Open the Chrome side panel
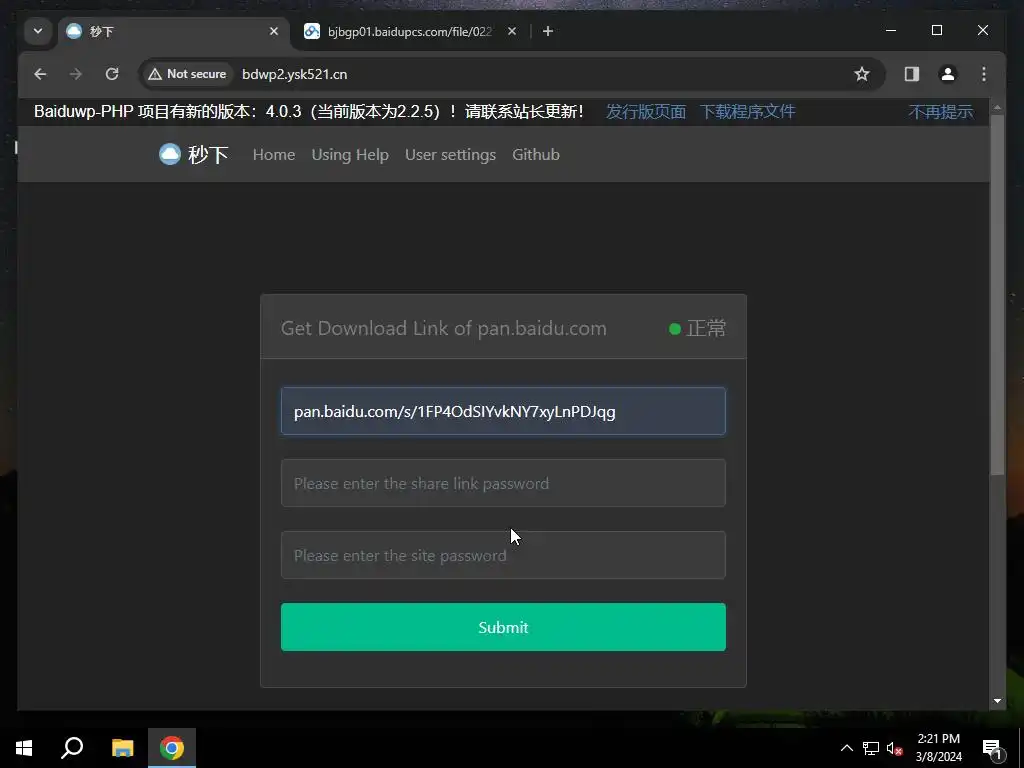This screenshot has width=1024, height=768. [912, 74]
